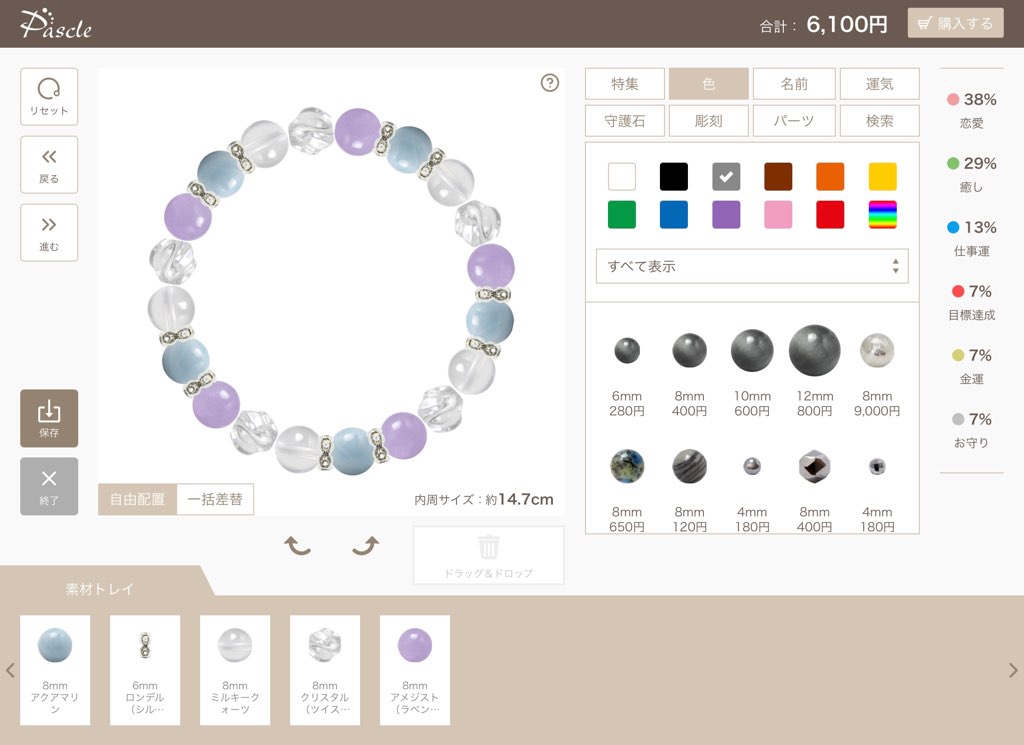
Task: Open the 守護石 tab
Action: (625, 121)
